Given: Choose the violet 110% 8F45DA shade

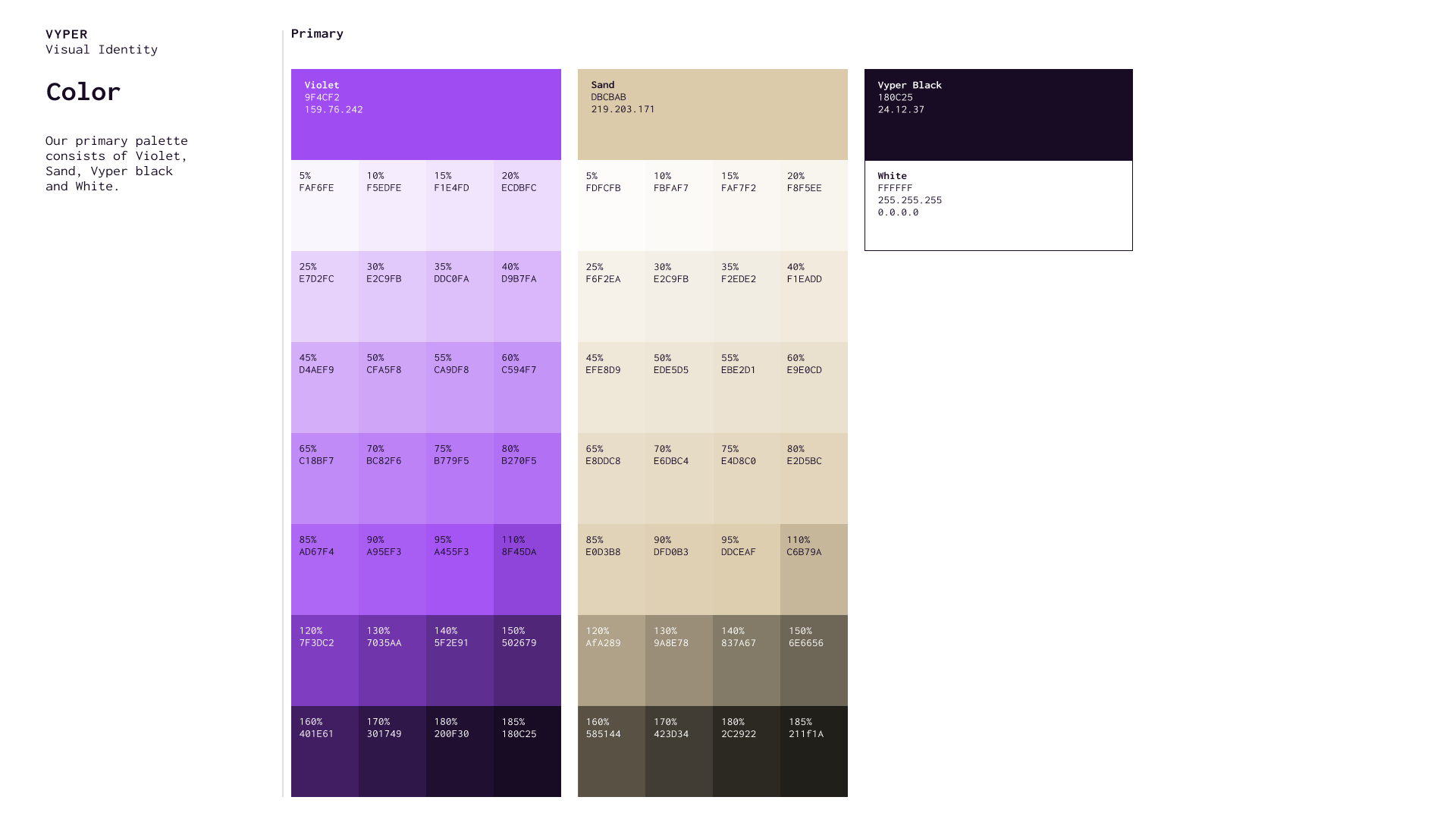Looking at the screenshot, I should coord(527,570).
